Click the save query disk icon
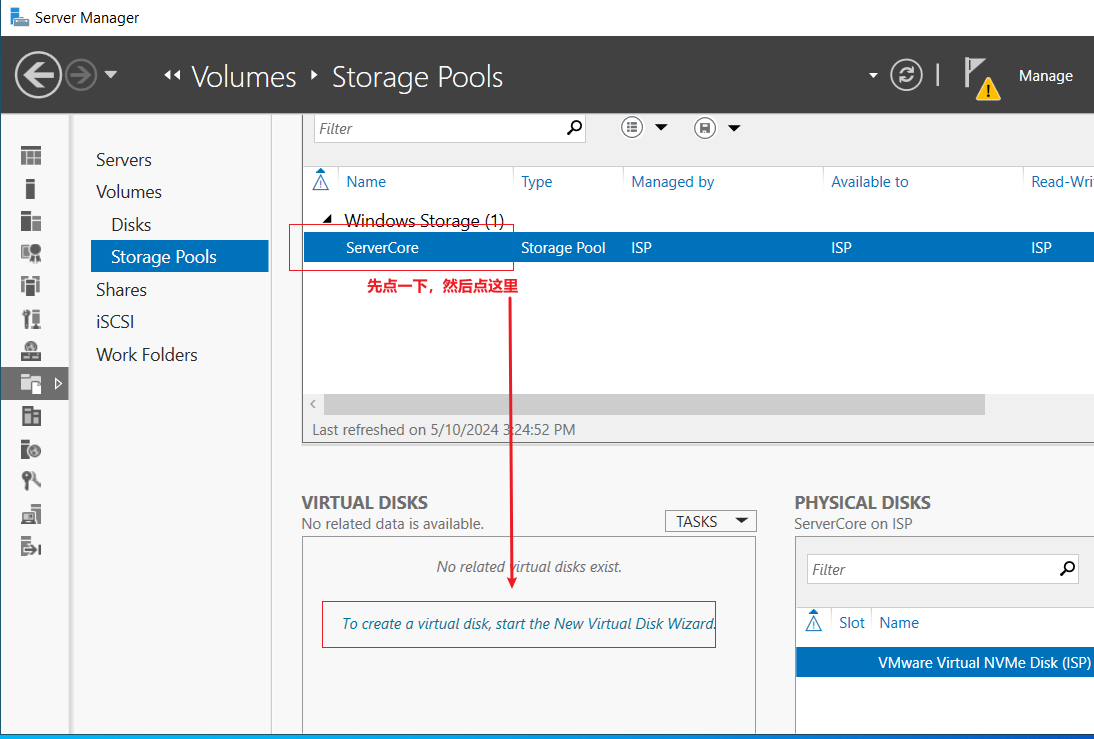 pos(705,128)
